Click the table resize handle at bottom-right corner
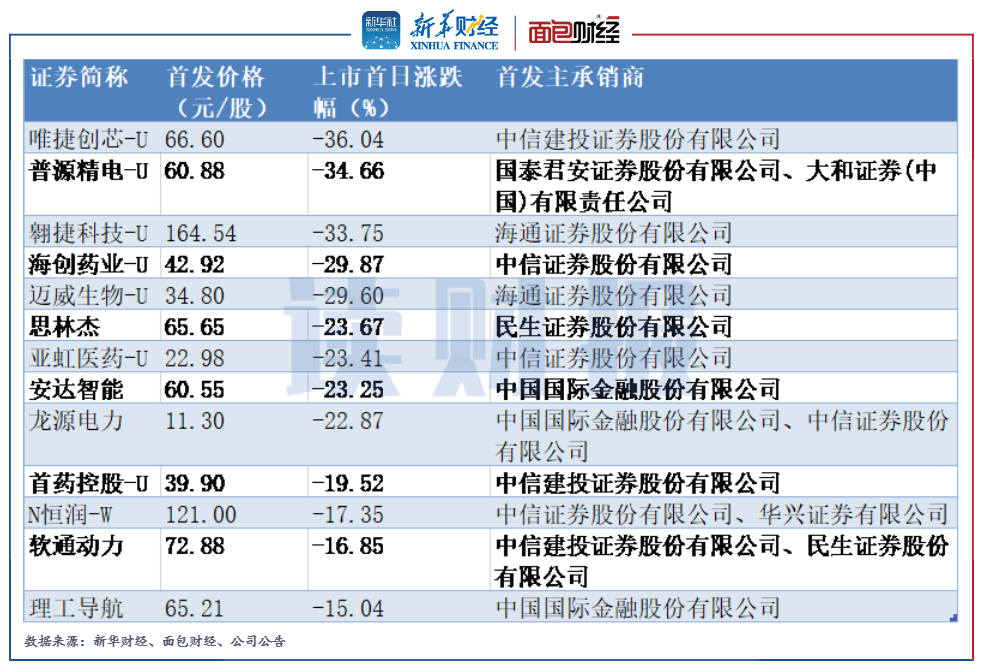 (952, 616)
